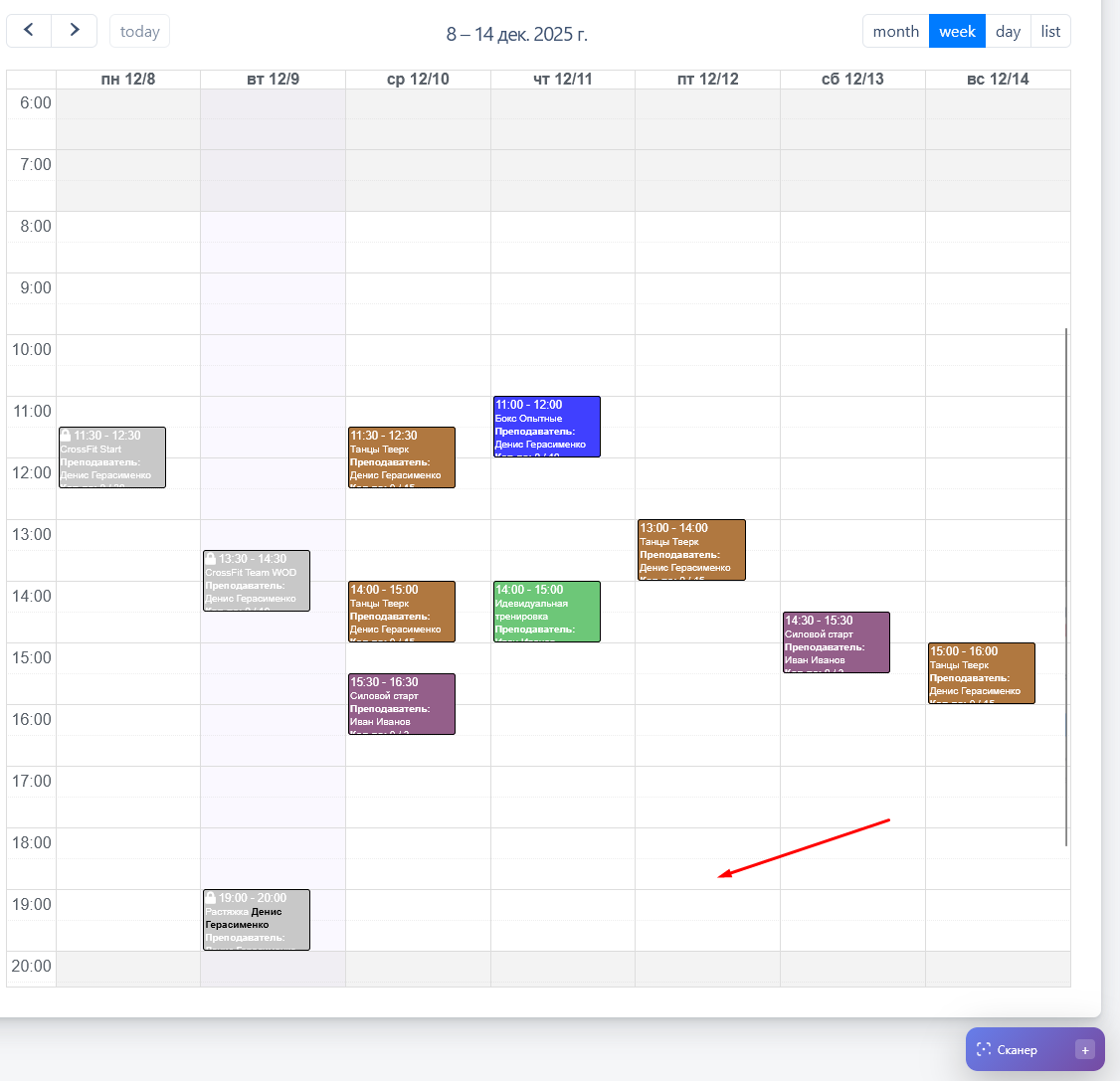Viewport: 1120px width, 1081px height.
Task: Open the green Индивидуальная тренировка event on Thursday
Action: 546,611
